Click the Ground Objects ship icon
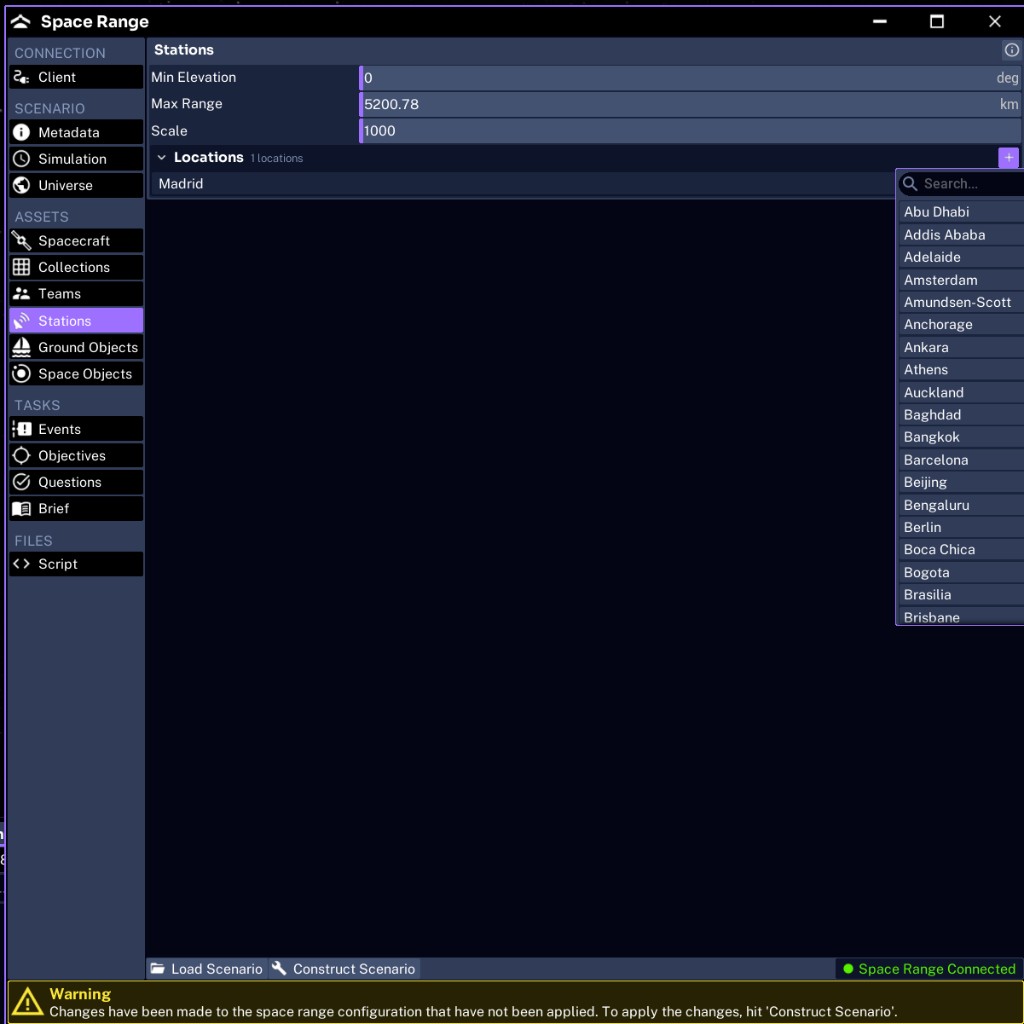This screenshot has height=1024, width=1024. (x=22, y=347)
